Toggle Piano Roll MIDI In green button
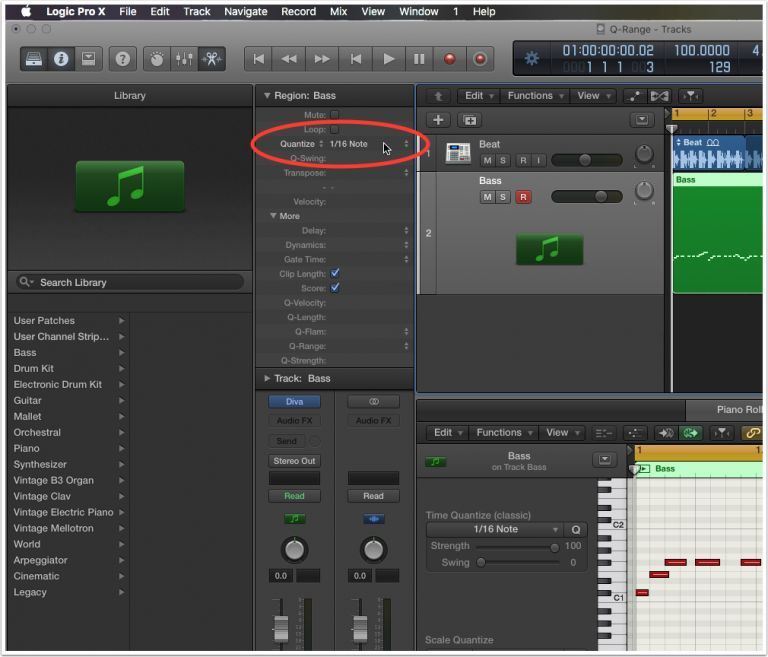 coord(691,433)
